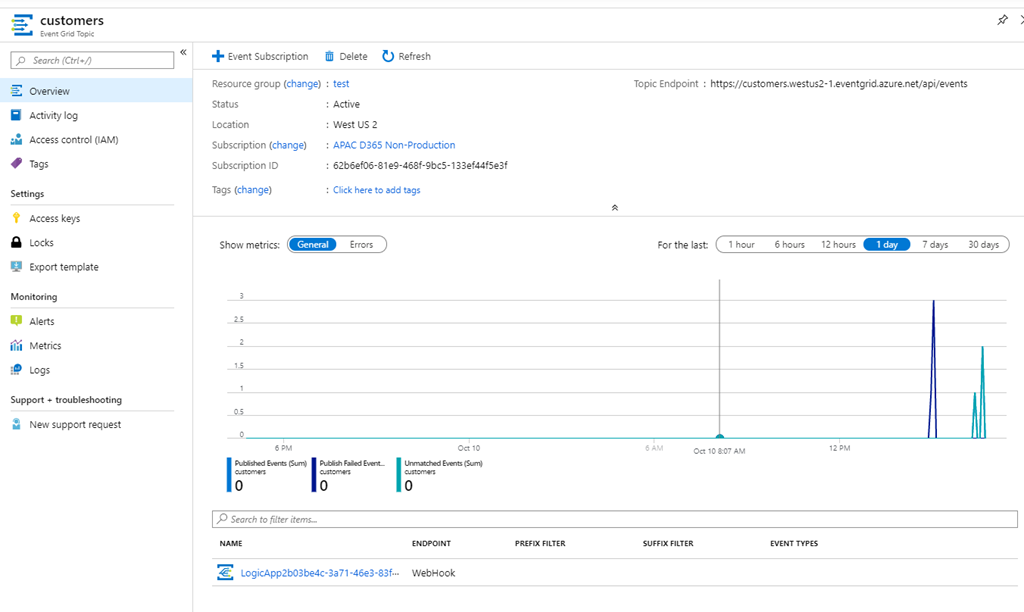
Task: Click the PREFIX FILTER column header
Action: click(x=540, y=543)
